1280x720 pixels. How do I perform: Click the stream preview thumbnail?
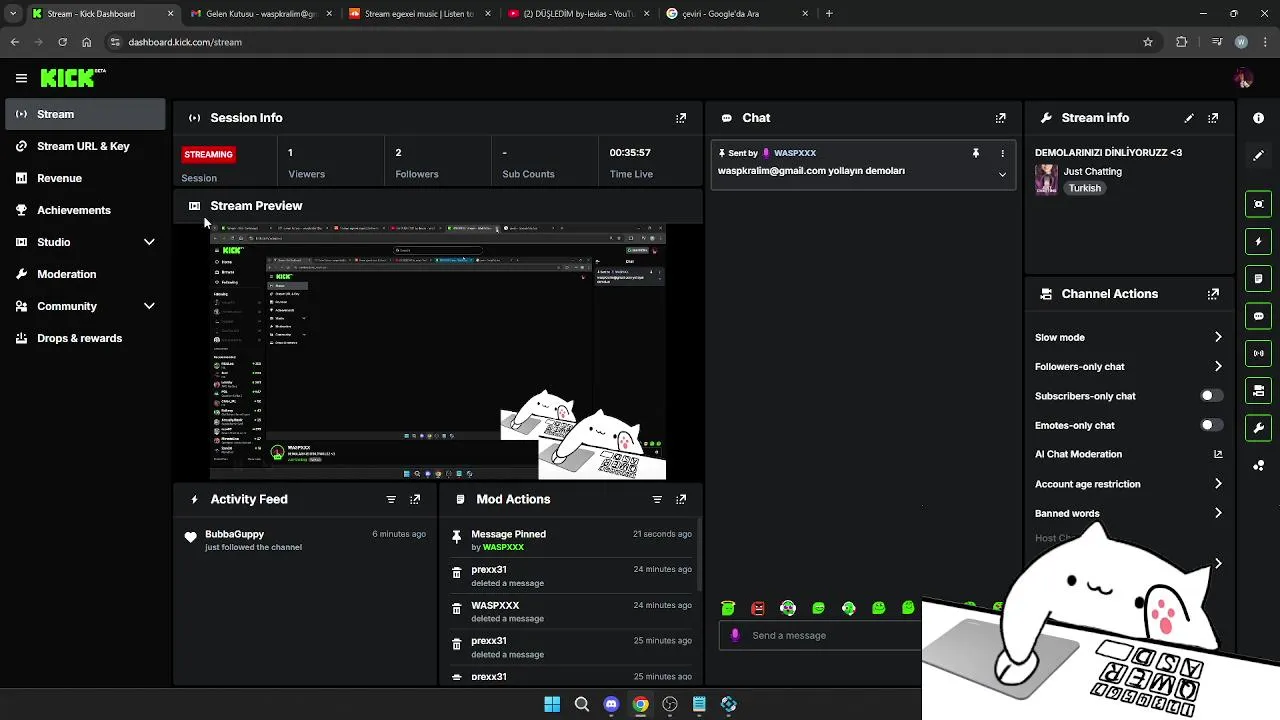pos(437,352)
